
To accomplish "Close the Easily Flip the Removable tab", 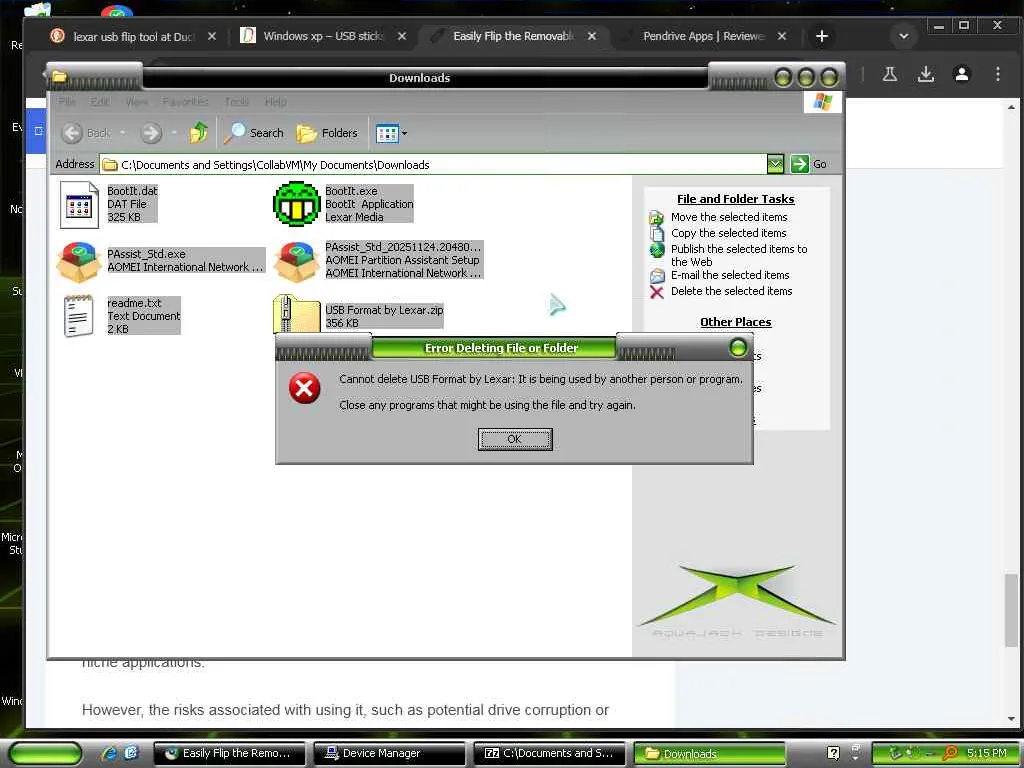I will click(592, 37).
